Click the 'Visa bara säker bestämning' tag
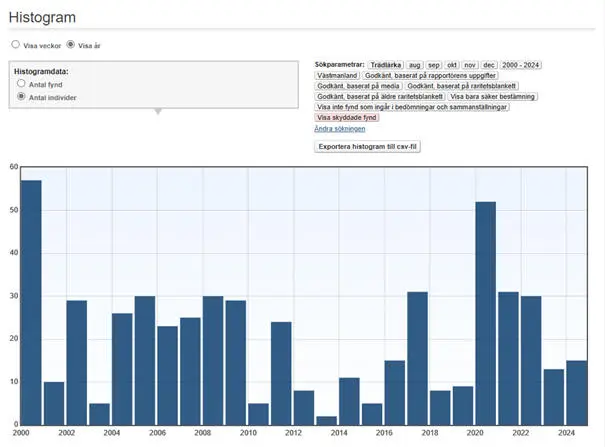This screenshot has width=605, height=447. 492,97
